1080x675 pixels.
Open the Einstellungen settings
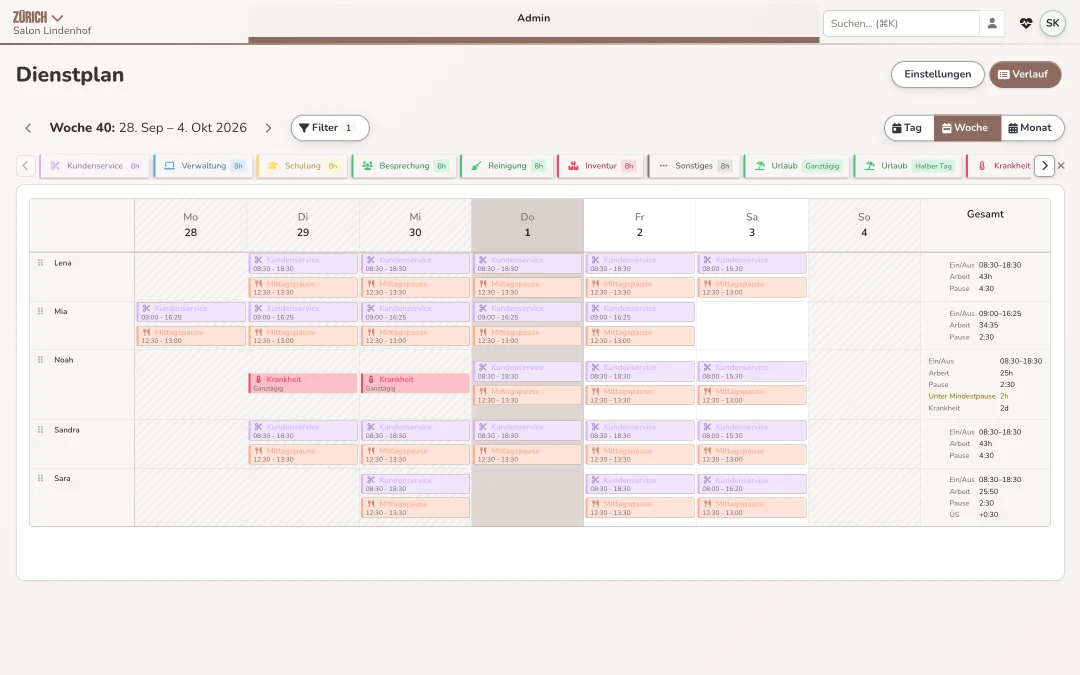coord(937,74)
